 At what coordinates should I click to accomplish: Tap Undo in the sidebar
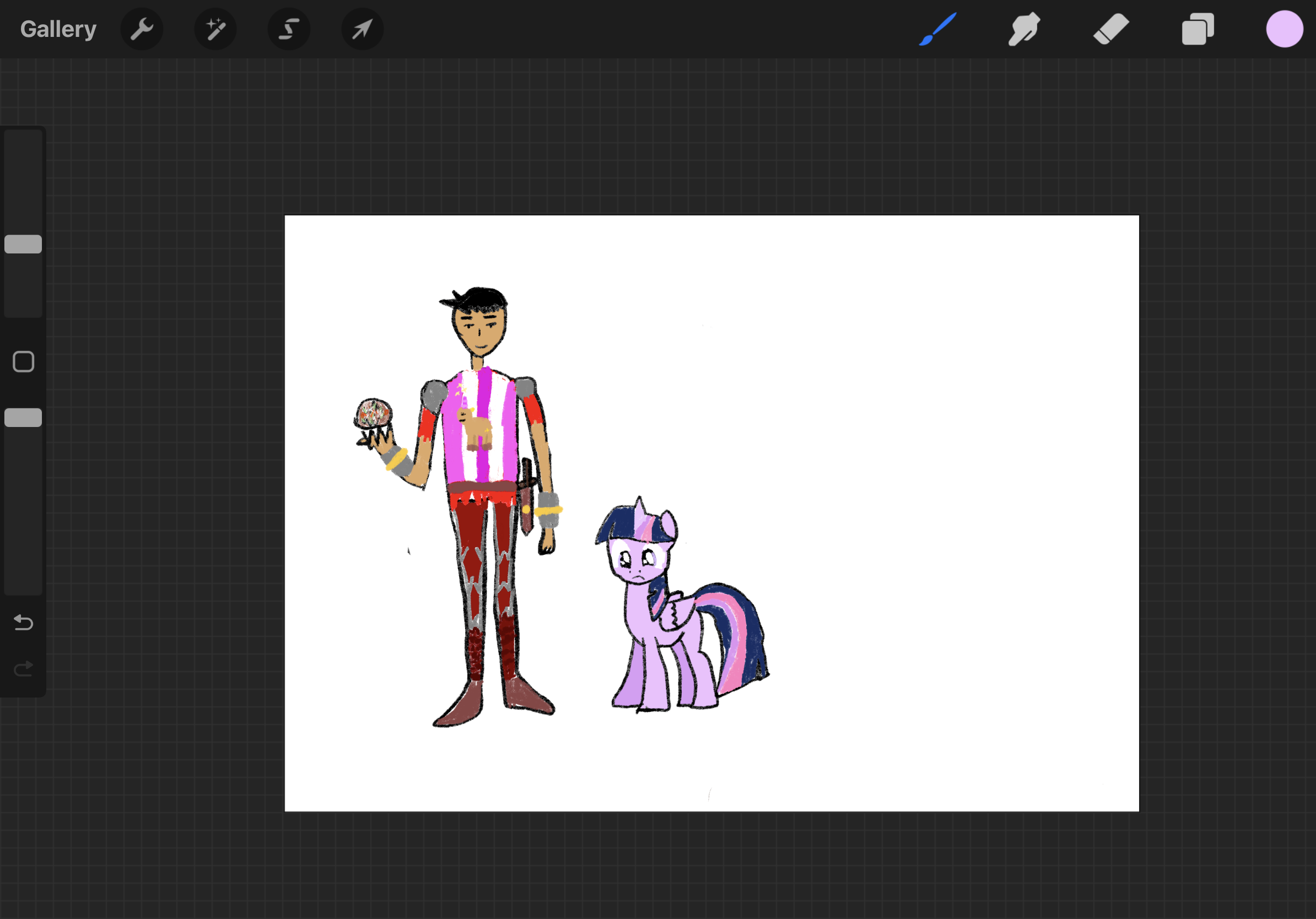23,623
